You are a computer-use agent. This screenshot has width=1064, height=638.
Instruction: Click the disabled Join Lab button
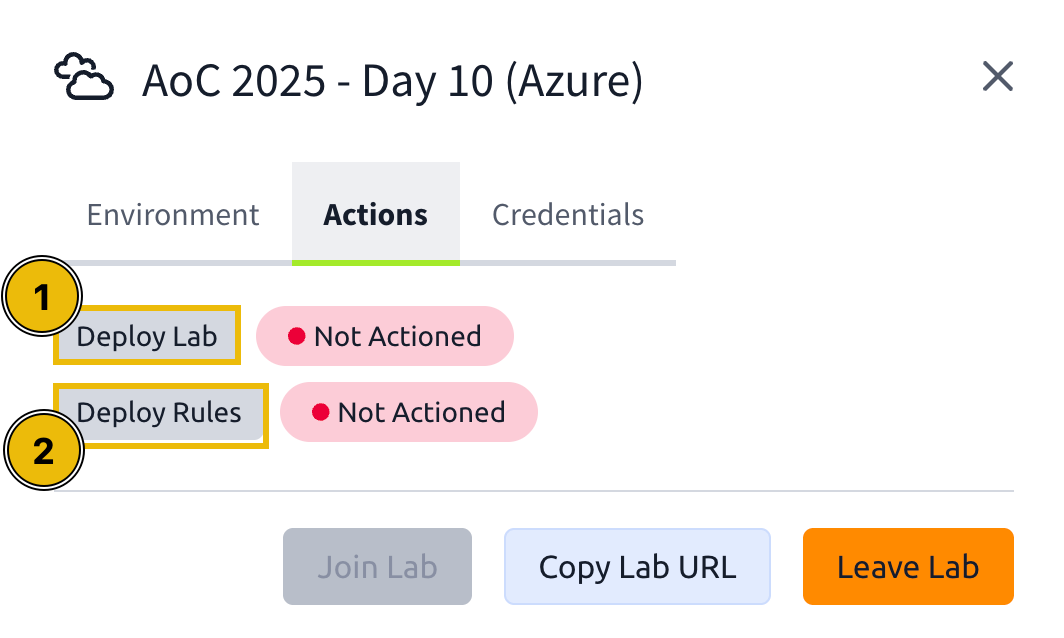click(377, 566)
